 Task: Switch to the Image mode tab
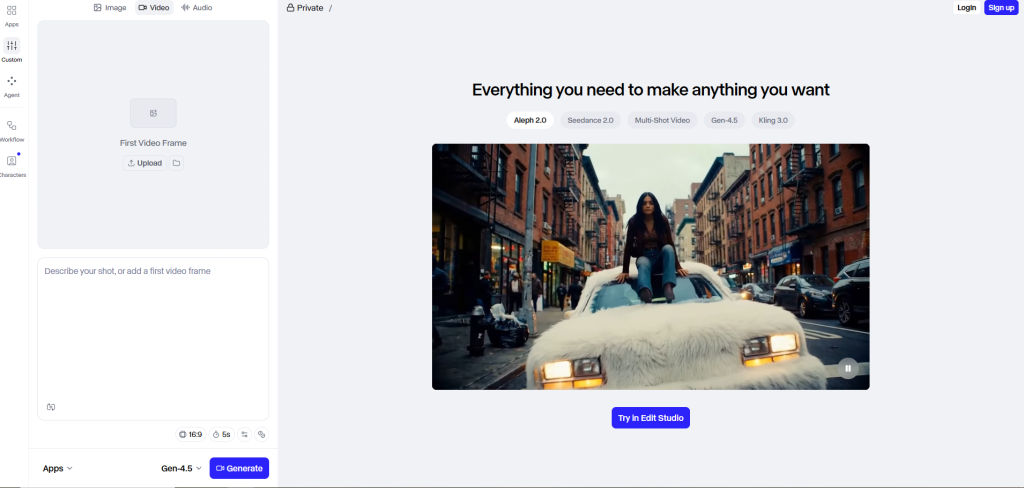coord(110,8)
